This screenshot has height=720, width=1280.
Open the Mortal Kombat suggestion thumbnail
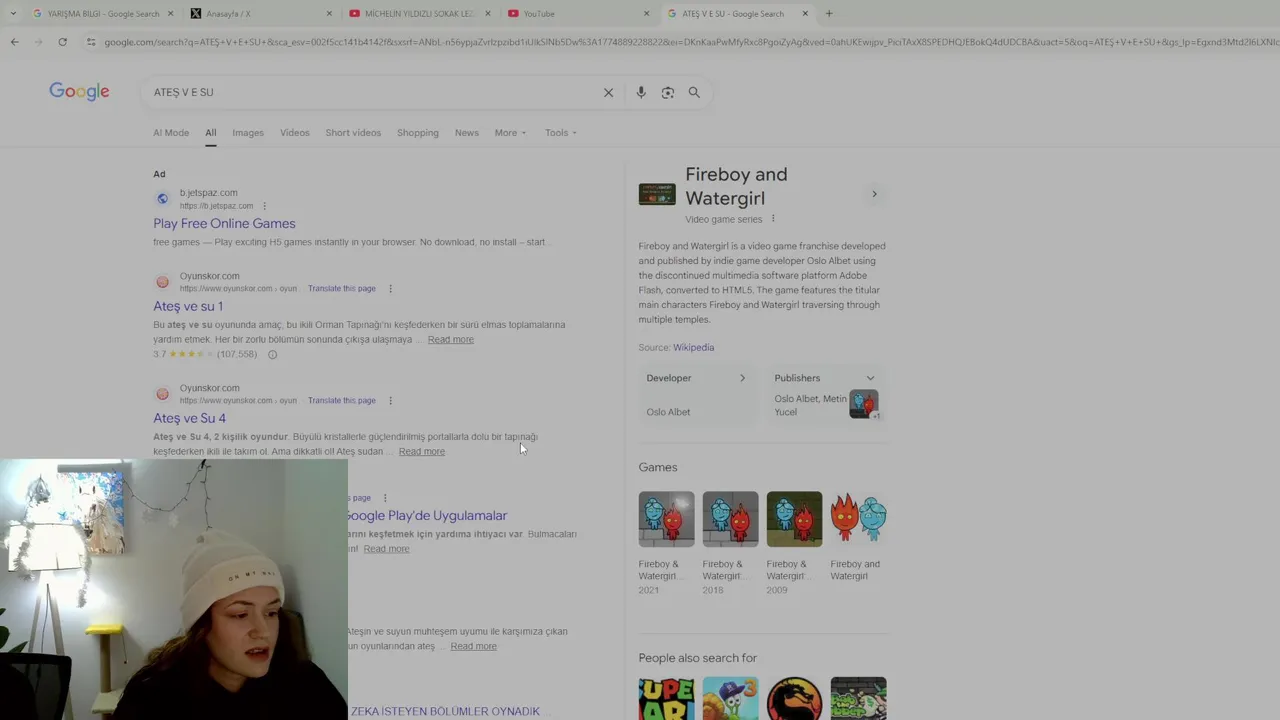tap(794, 699)
